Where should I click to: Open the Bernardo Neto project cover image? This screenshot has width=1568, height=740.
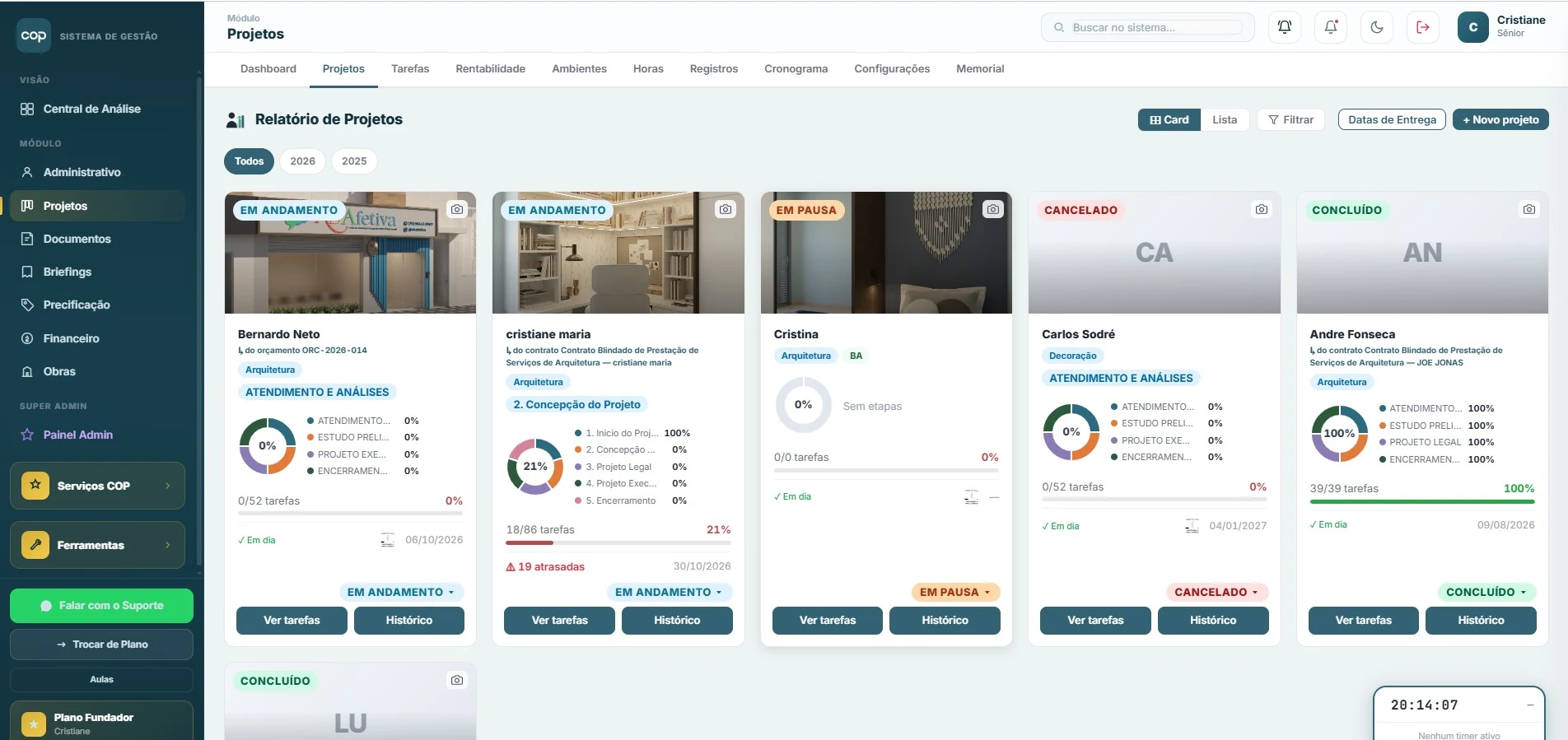pos(350,253)
